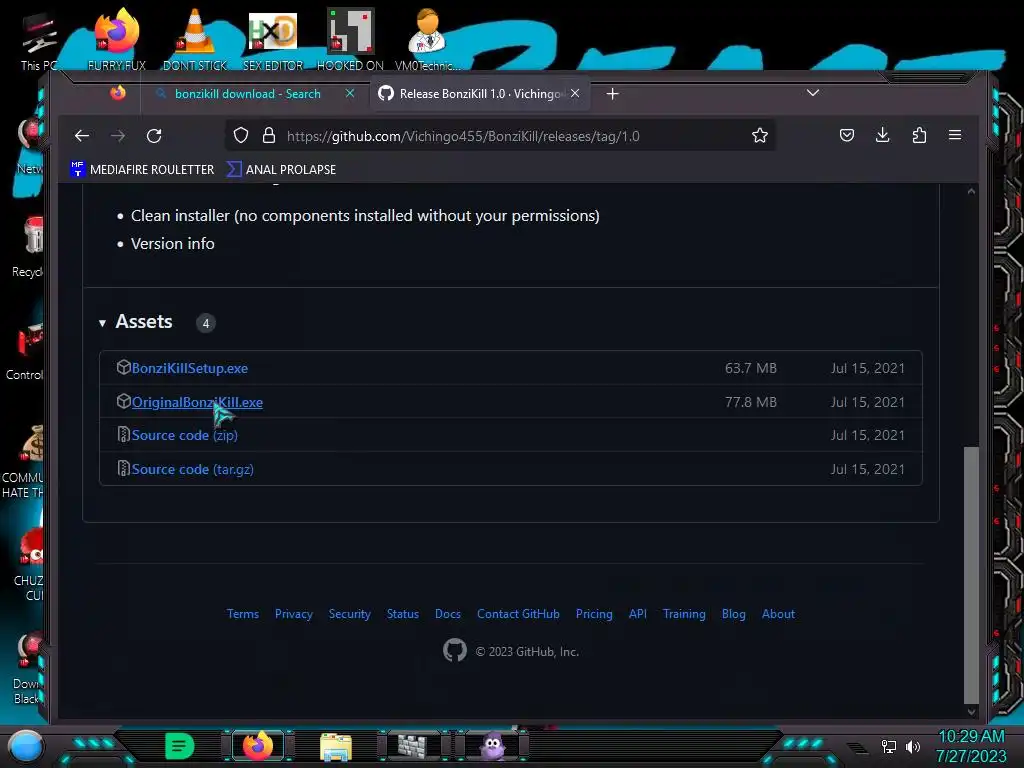
Task: Open the Status footer link
Action: click(402, 614)
